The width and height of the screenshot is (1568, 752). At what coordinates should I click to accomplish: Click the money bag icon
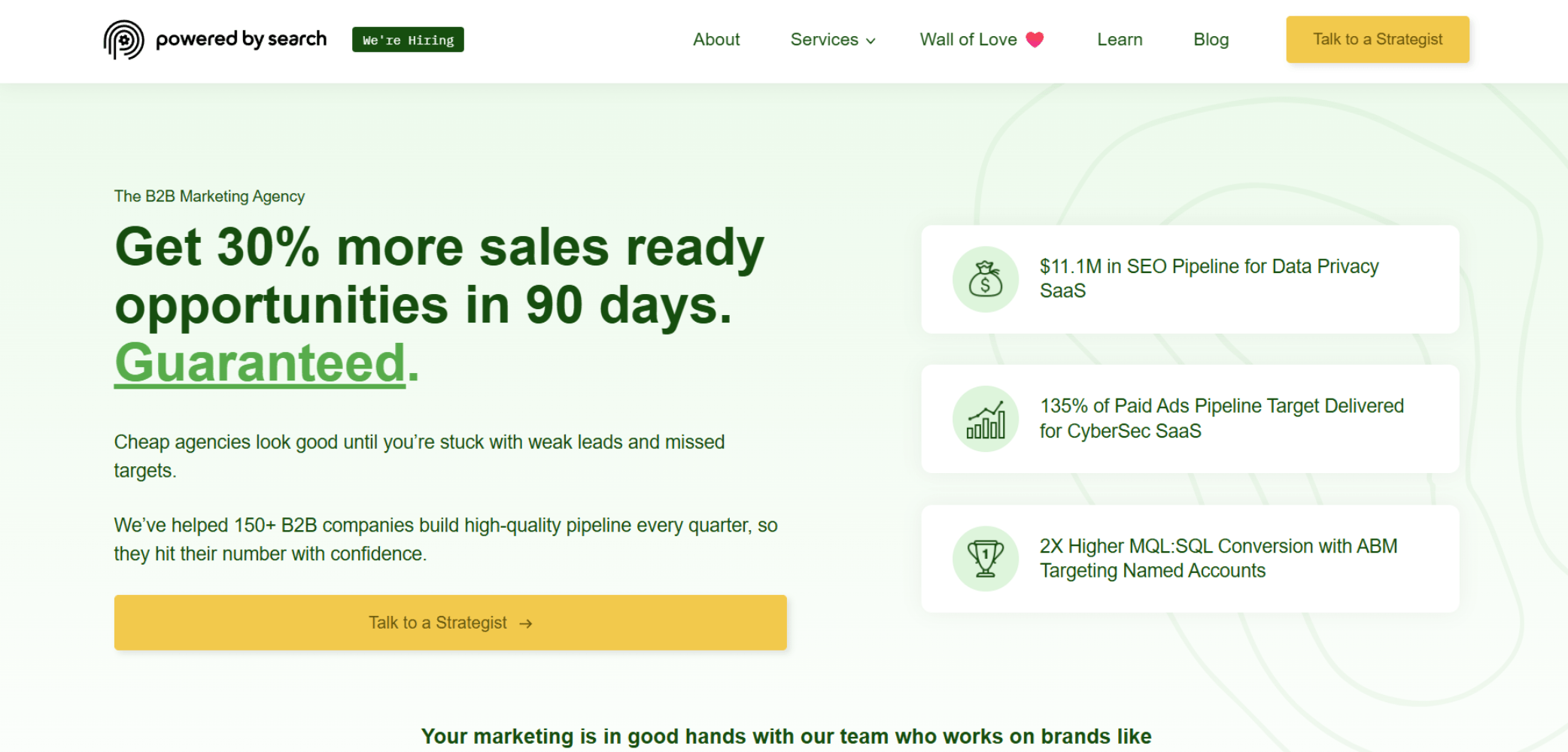tap(986, 279)
